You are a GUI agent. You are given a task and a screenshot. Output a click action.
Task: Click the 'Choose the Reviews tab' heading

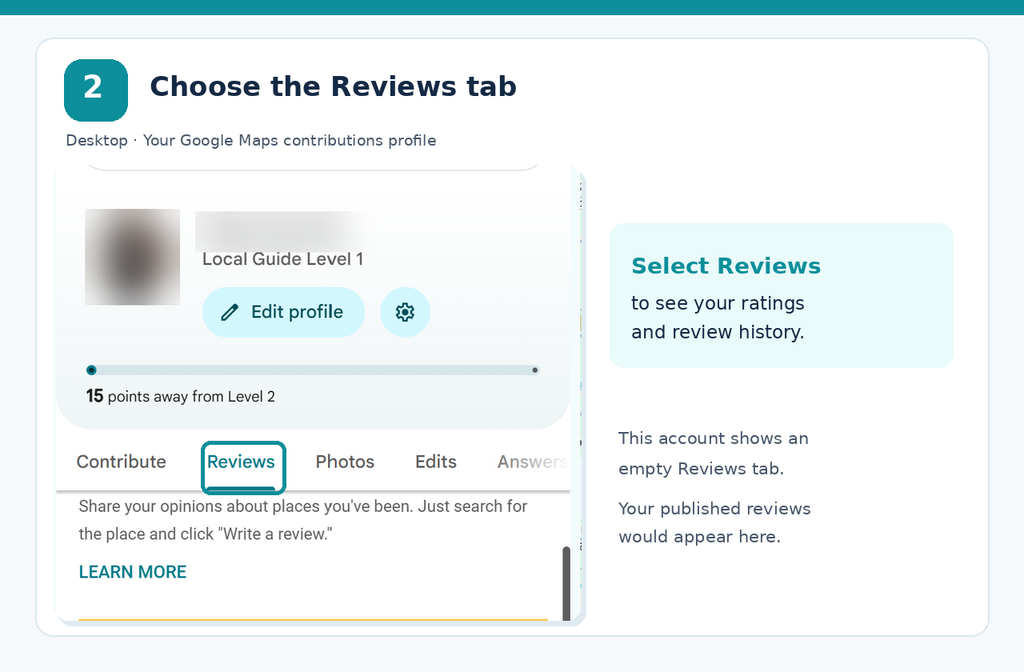pyautogui.click(x=333, y=87)
